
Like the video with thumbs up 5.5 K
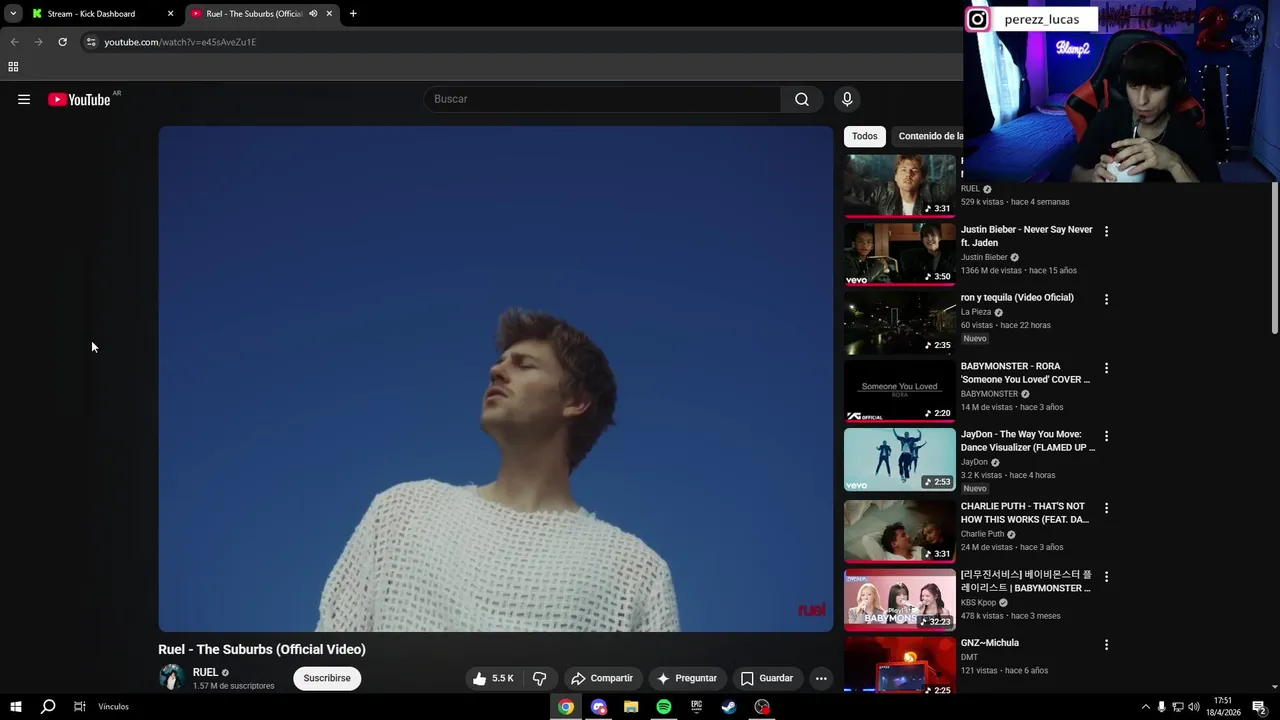[493, 678]
